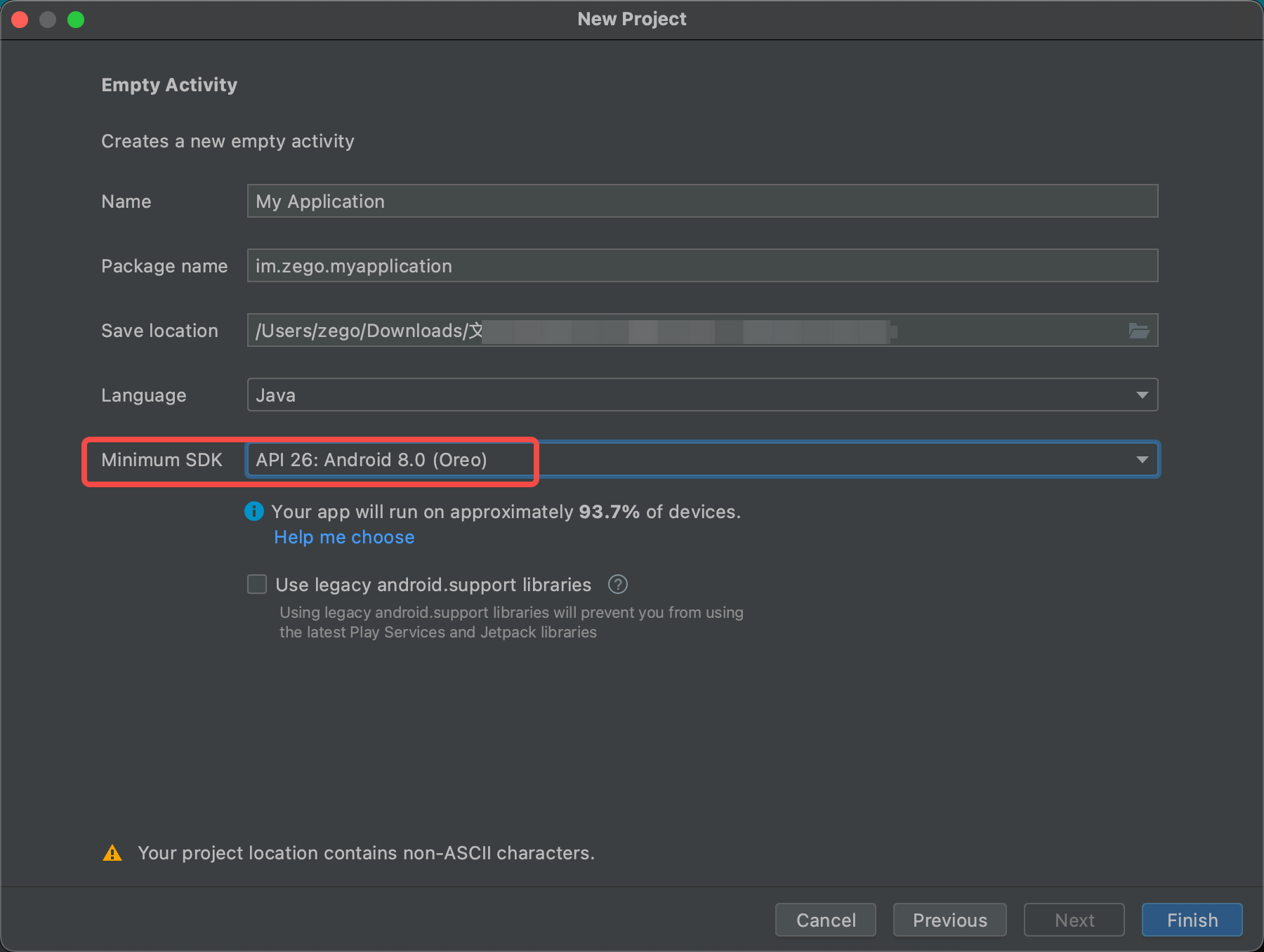Click the Name field containing My Application
Screen dimensions: 1264x952
702,201
